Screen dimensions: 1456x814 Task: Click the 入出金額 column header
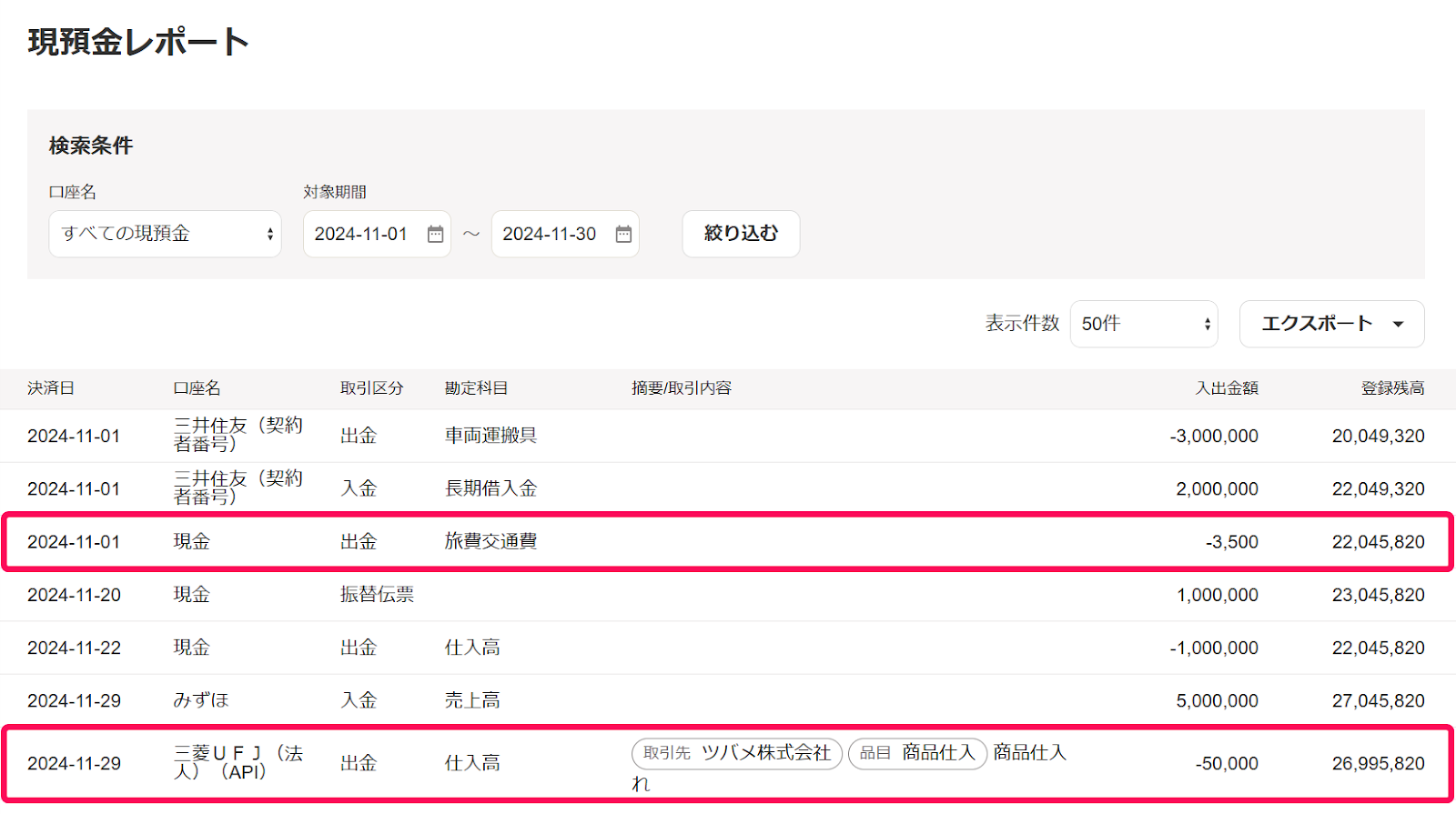pos(1227,388)
